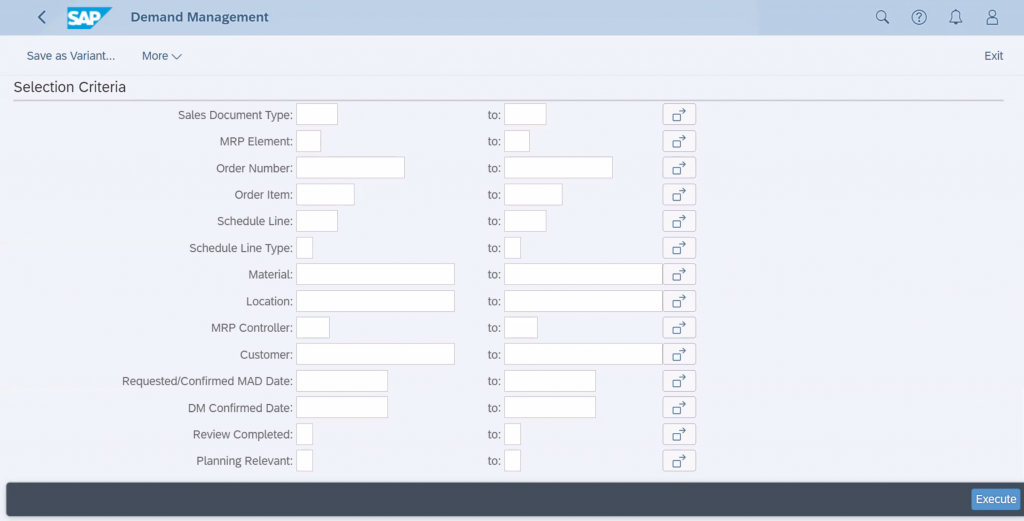Expand the More dropdown menu

tap(161, 56)
